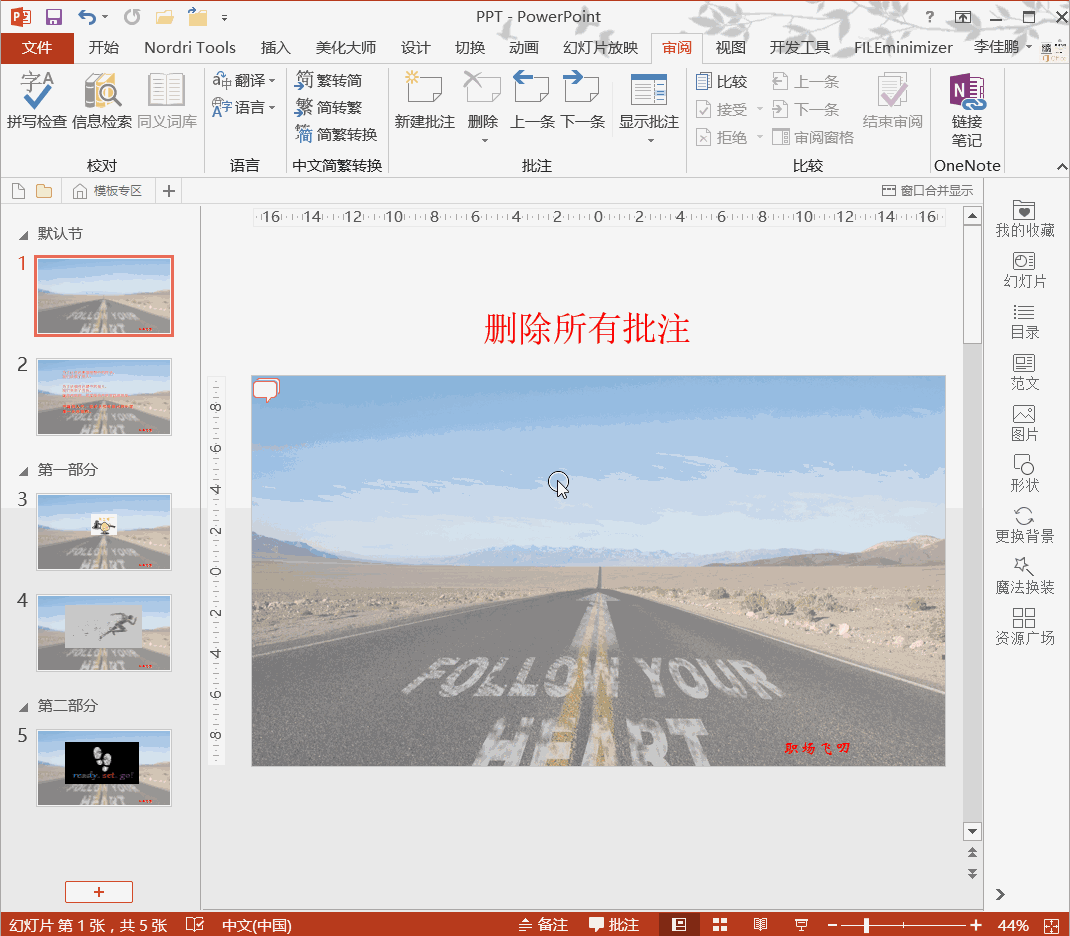Click the Redo (repeat) icon

pos(132,16)
